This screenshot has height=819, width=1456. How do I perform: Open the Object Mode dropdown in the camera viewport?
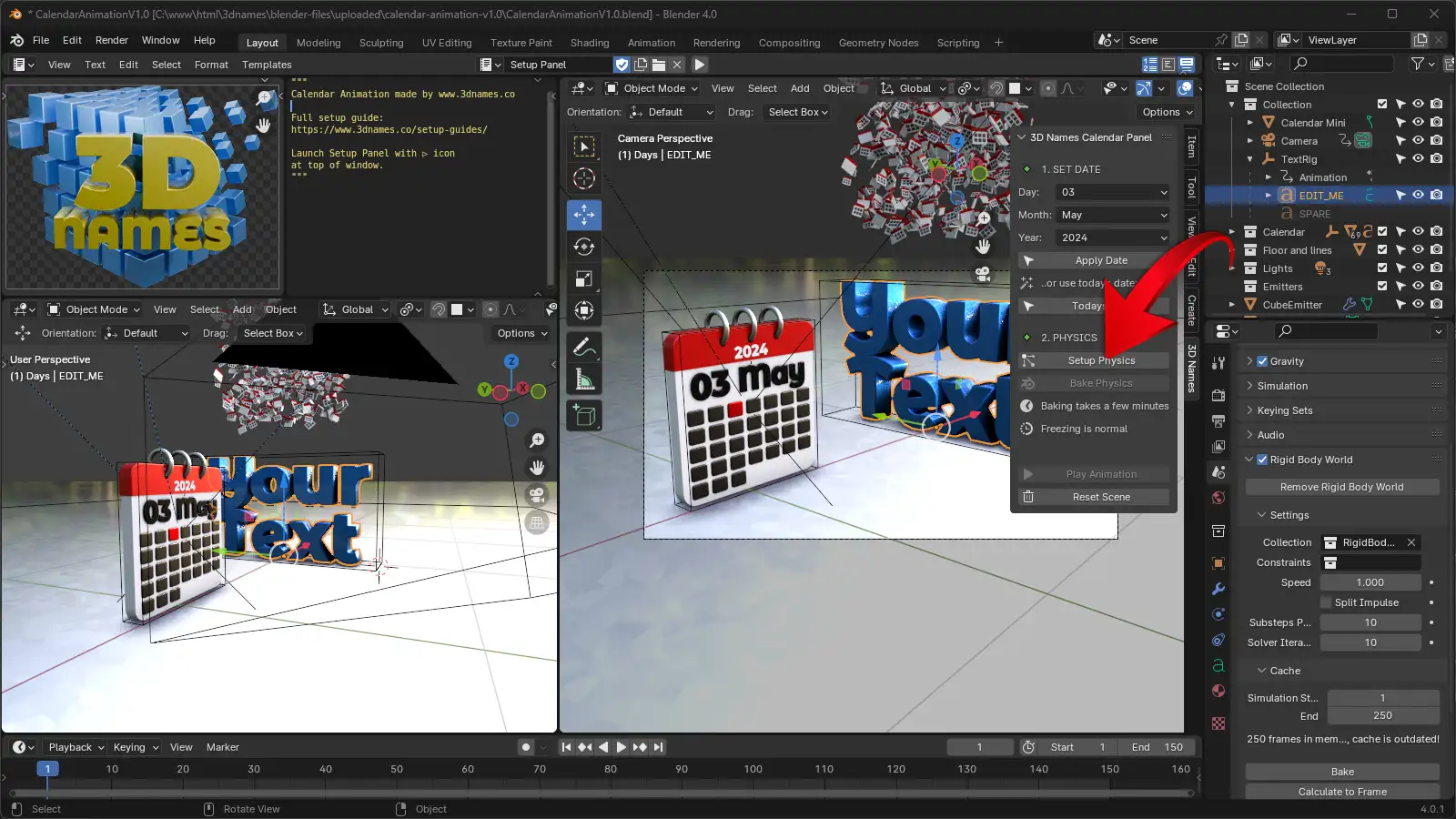652,88
